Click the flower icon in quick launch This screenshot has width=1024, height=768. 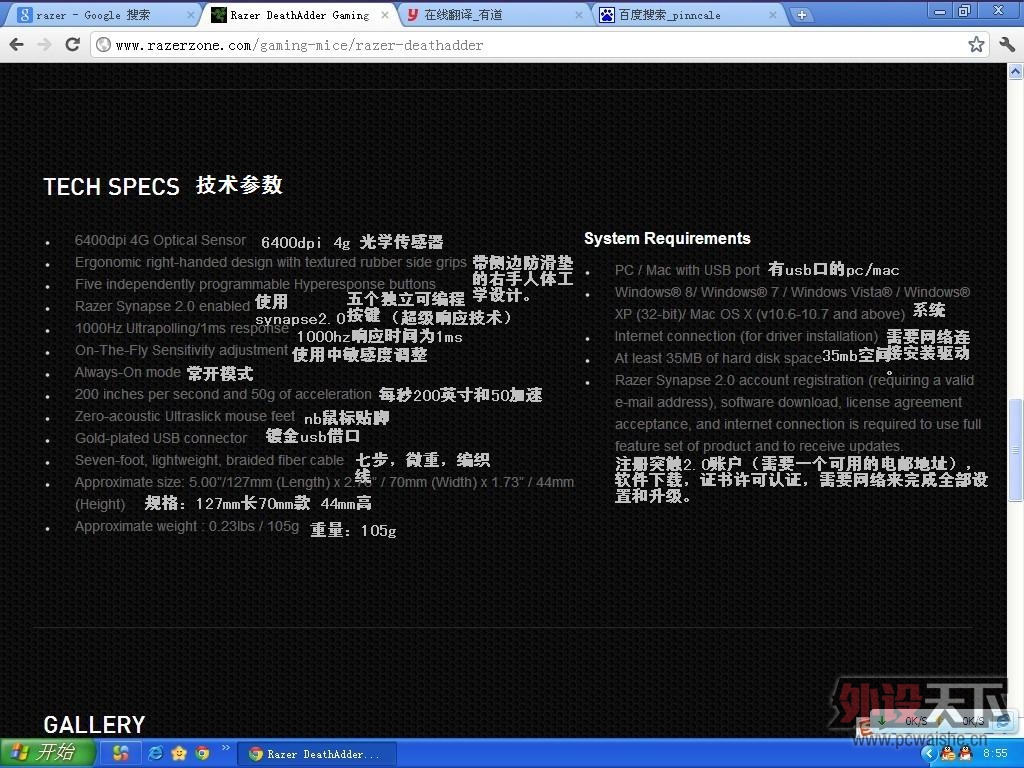(179, 753)
